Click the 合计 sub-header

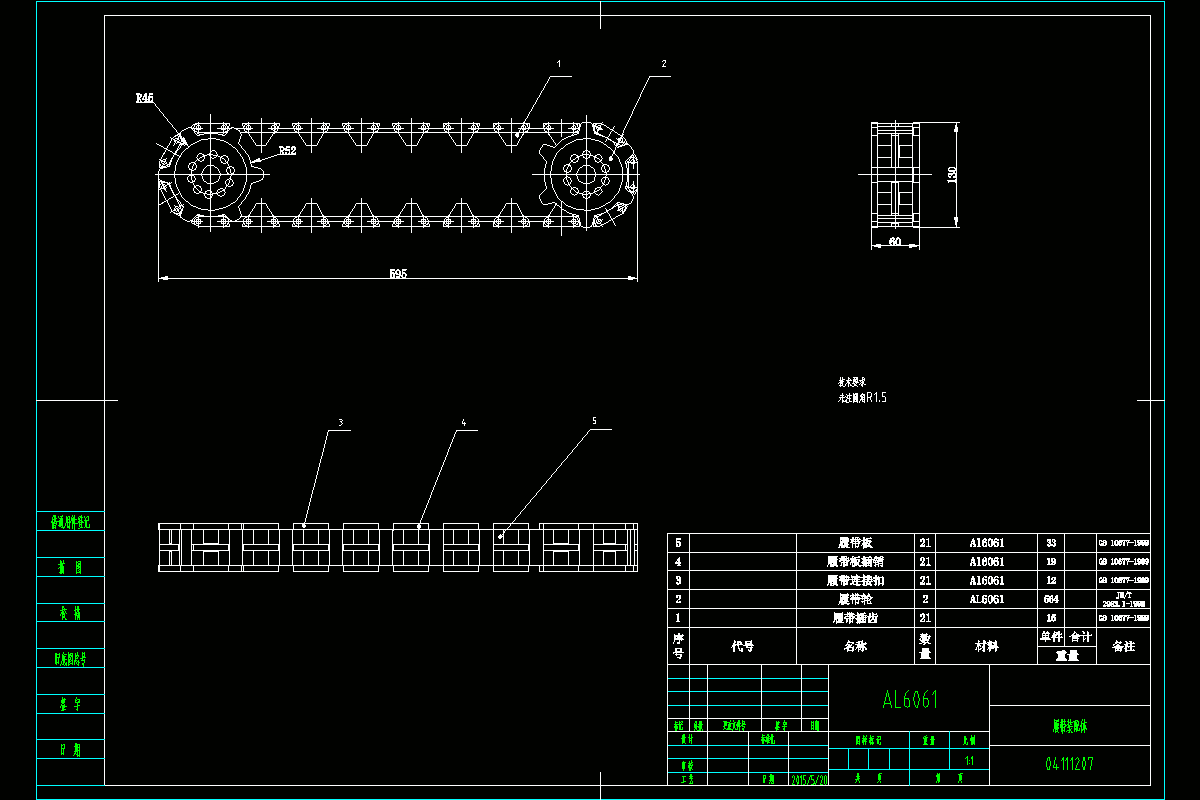coord(1081,636)
